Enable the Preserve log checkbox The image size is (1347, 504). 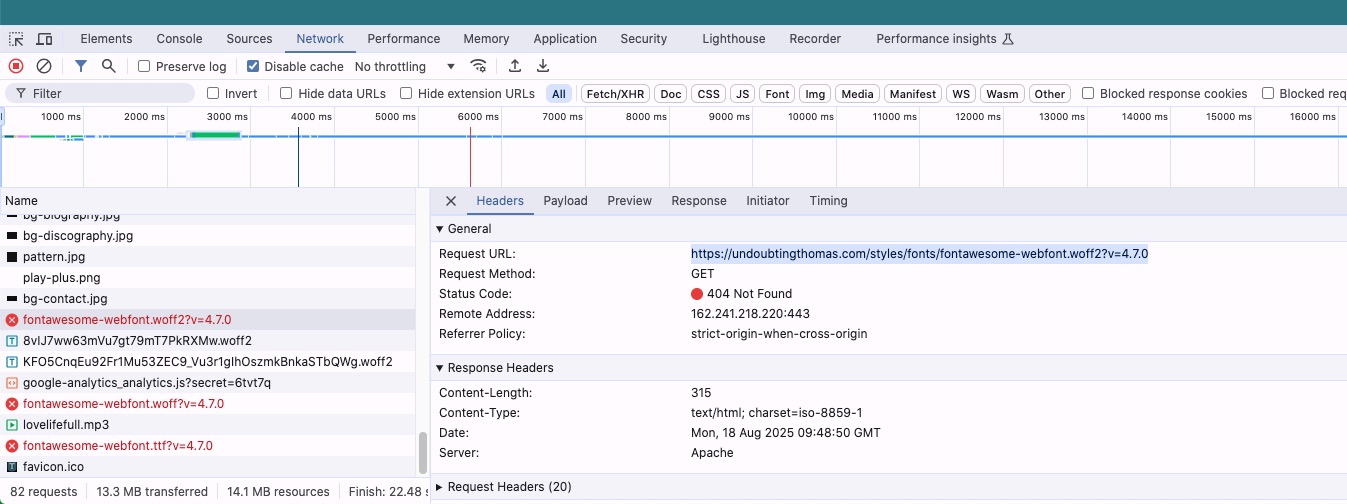144,67
